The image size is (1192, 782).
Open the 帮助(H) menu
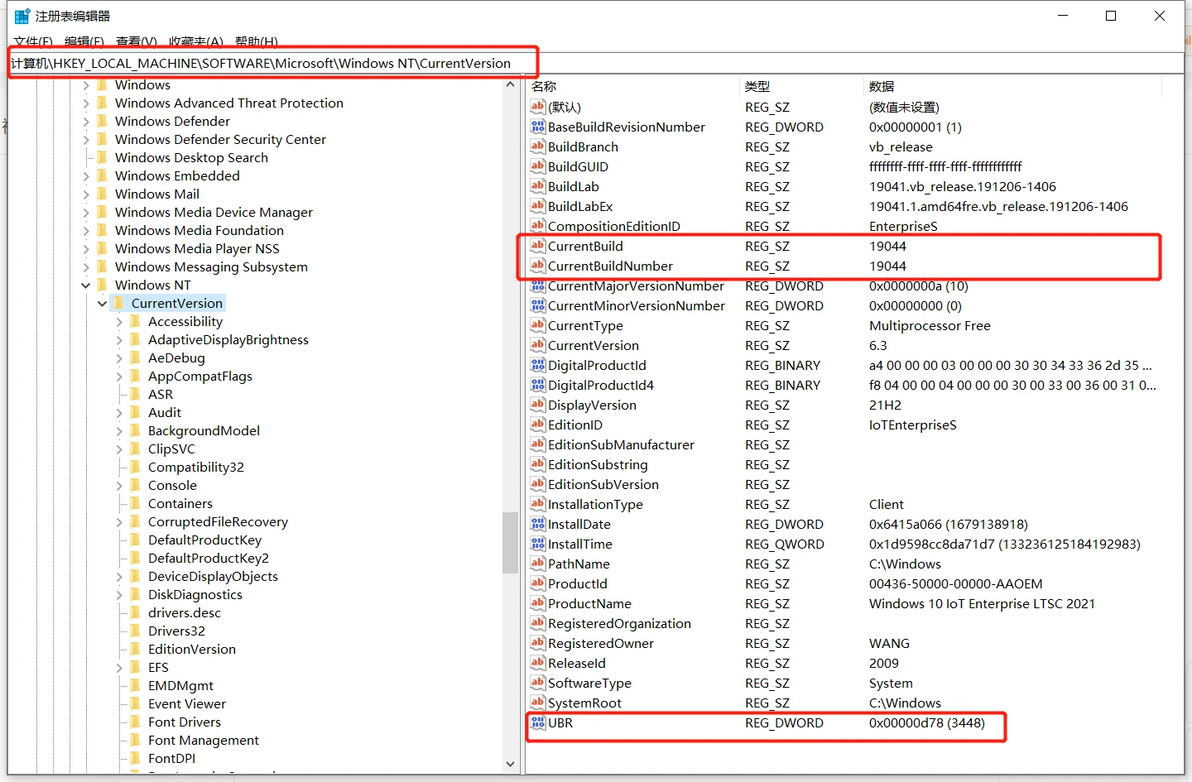tap(256, 41)
